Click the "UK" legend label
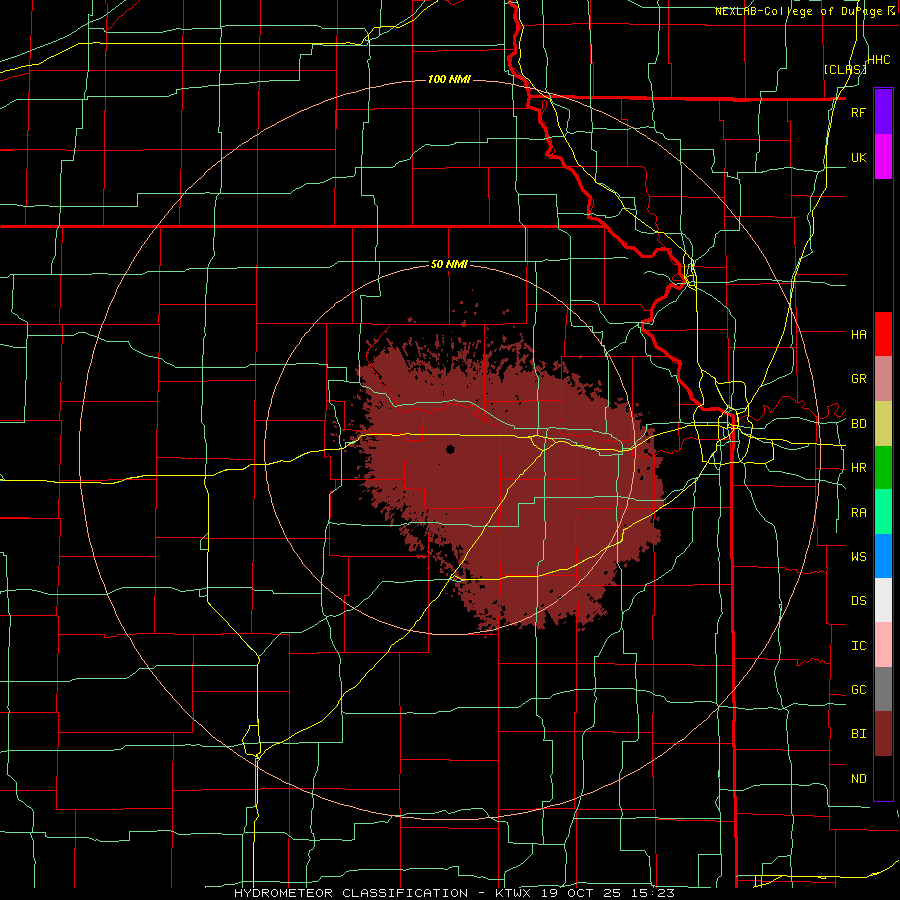The height and width of the screenshot is (900, 900). tap(858, 157)
